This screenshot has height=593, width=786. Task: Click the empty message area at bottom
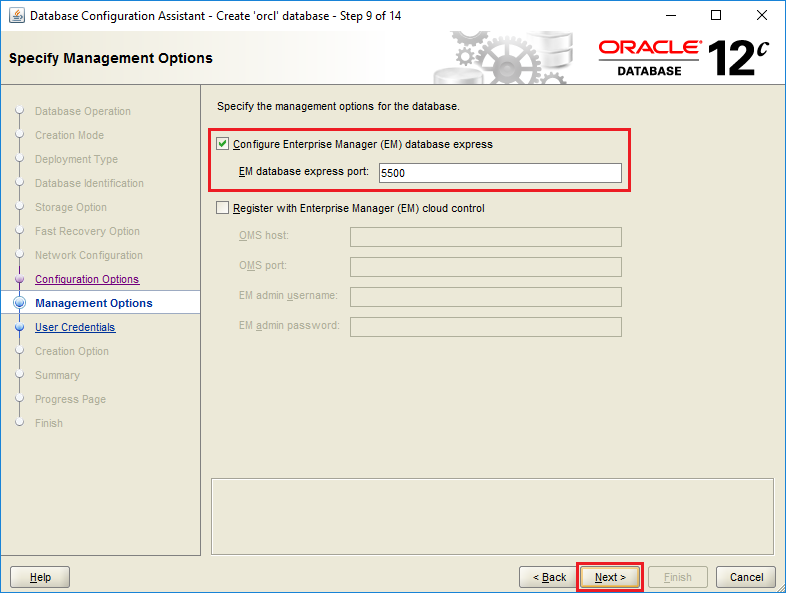pos(492,516)
